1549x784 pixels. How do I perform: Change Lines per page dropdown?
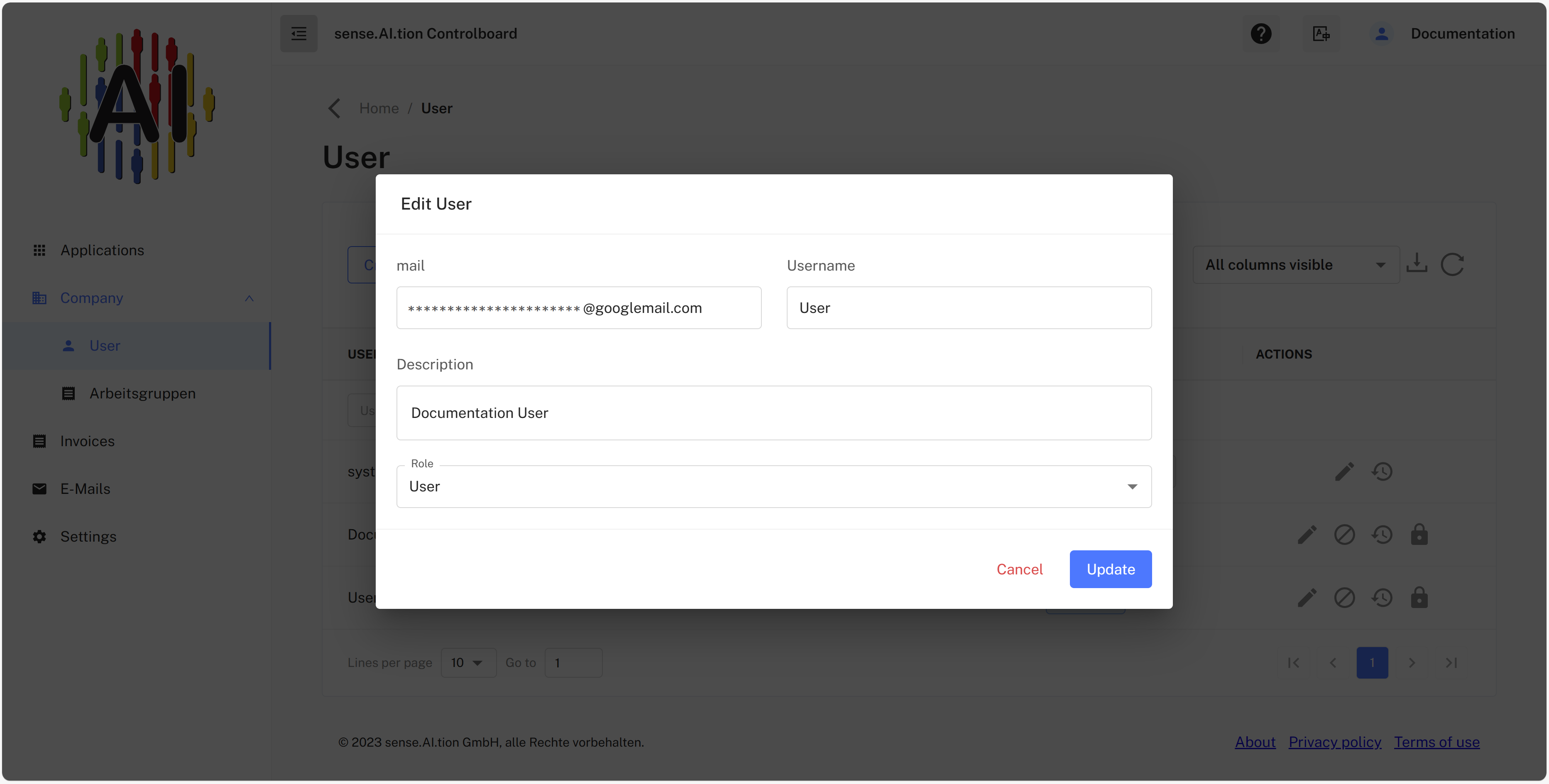(468, 662)
